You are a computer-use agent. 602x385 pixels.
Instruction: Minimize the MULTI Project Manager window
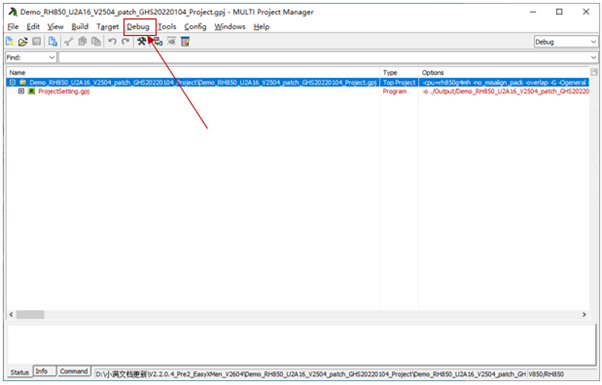(533, 12)
